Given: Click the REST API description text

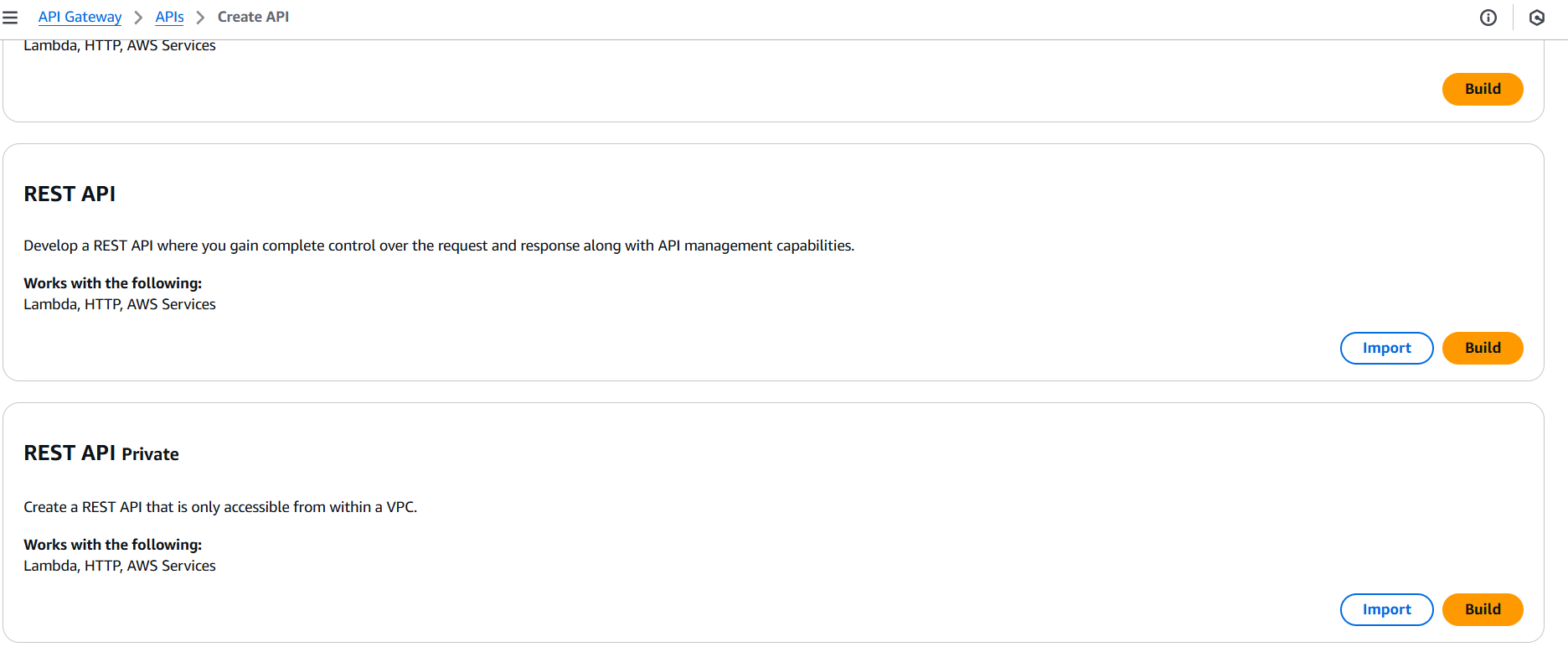Looking at the screenshot, I should tap(439, 246).
